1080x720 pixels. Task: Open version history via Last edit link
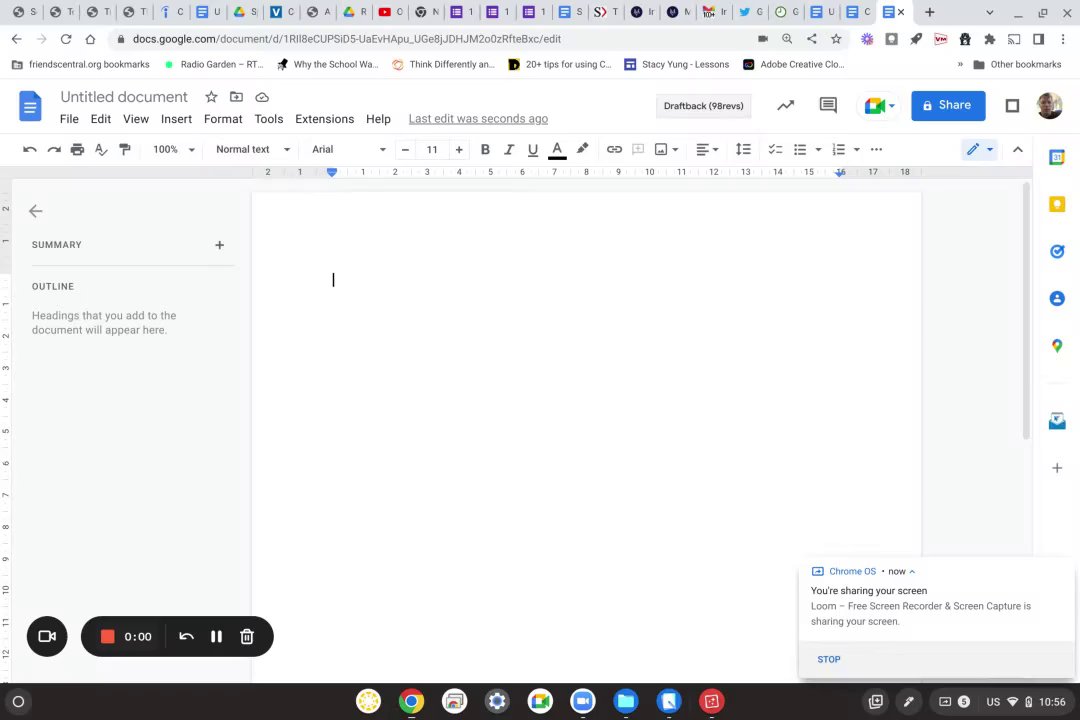click(x=478, y=119)
